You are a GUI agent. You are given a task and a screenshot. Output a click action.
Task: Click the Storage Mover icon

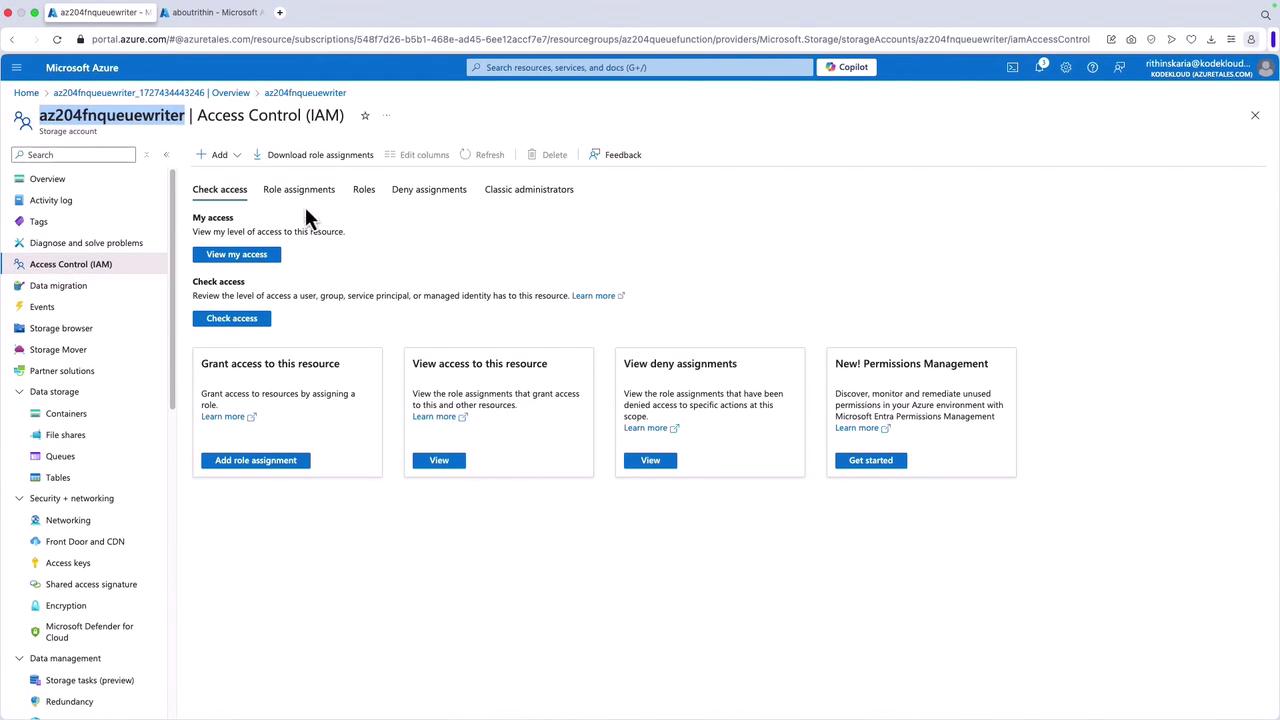[19, 349]
